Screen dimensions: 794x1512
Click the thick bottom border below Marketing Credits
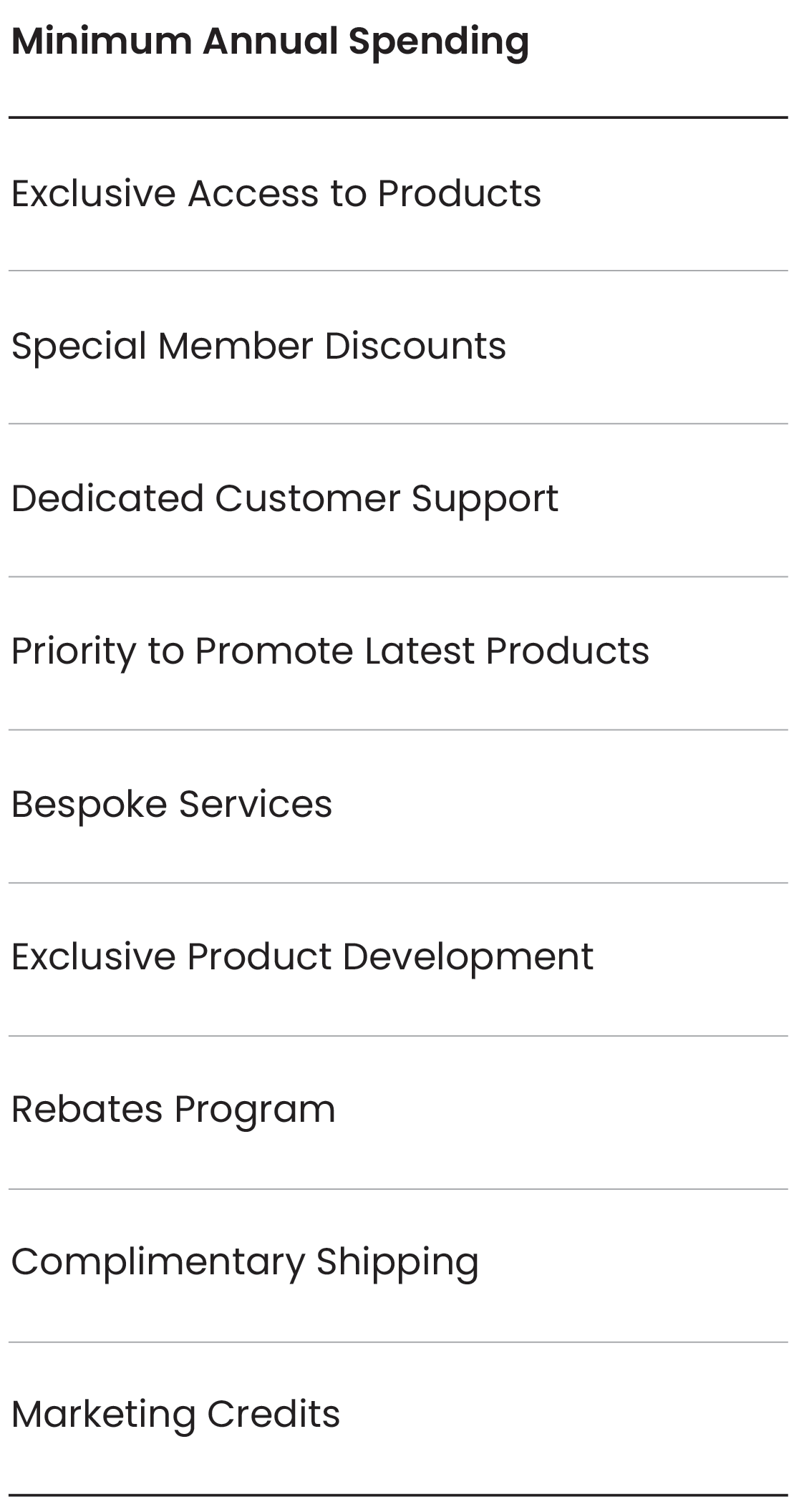pos(397,1495)
